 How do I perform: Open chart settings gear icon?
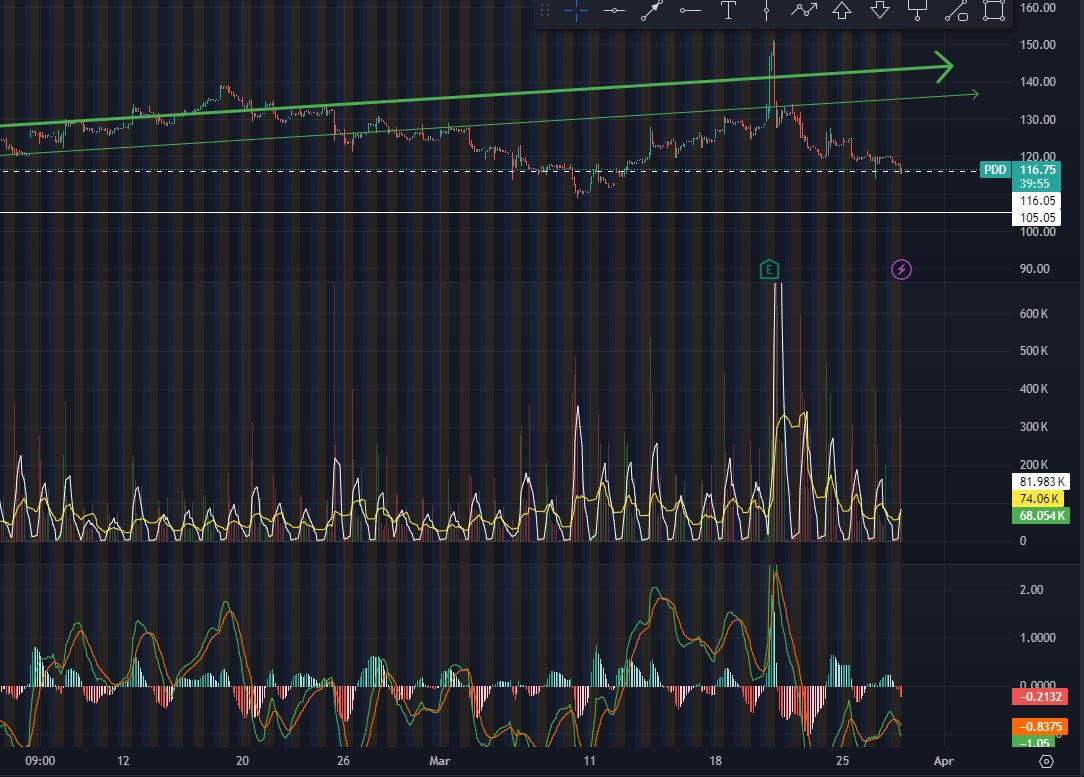tap(1047, 761)
